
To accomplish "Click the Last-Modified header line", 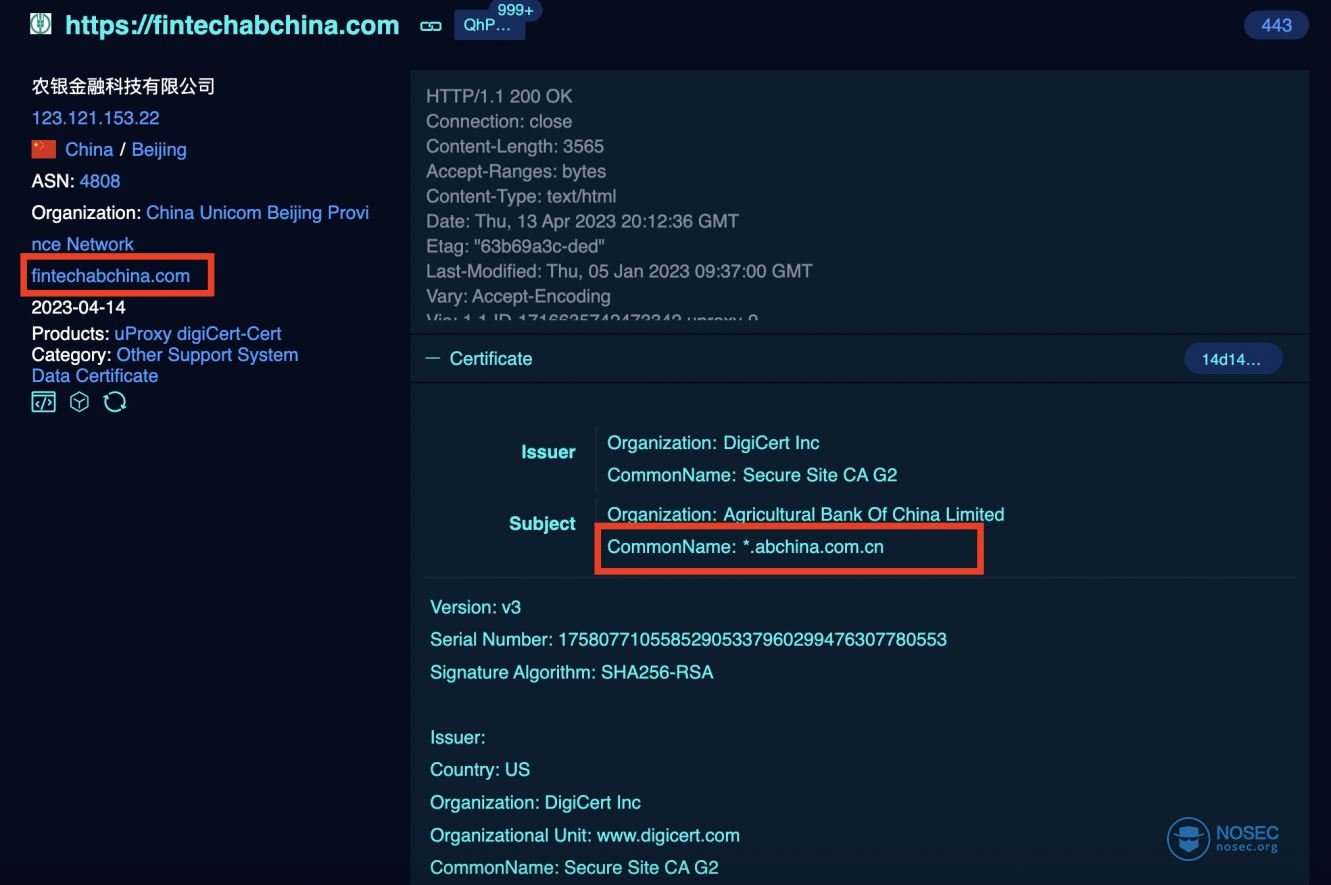I will (x=619, y=272).
